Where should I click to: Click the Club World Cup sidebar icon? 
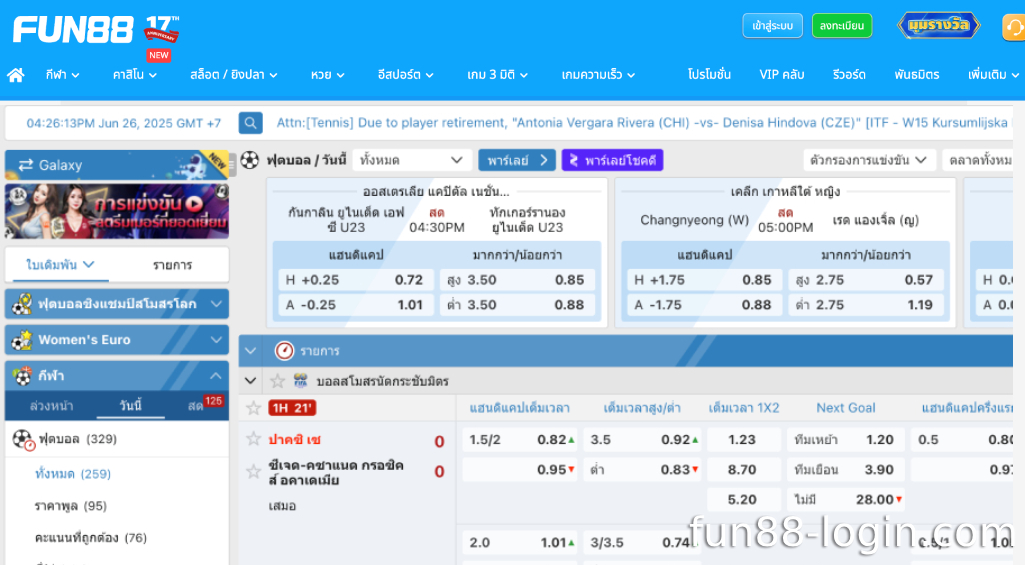point(22,303)
